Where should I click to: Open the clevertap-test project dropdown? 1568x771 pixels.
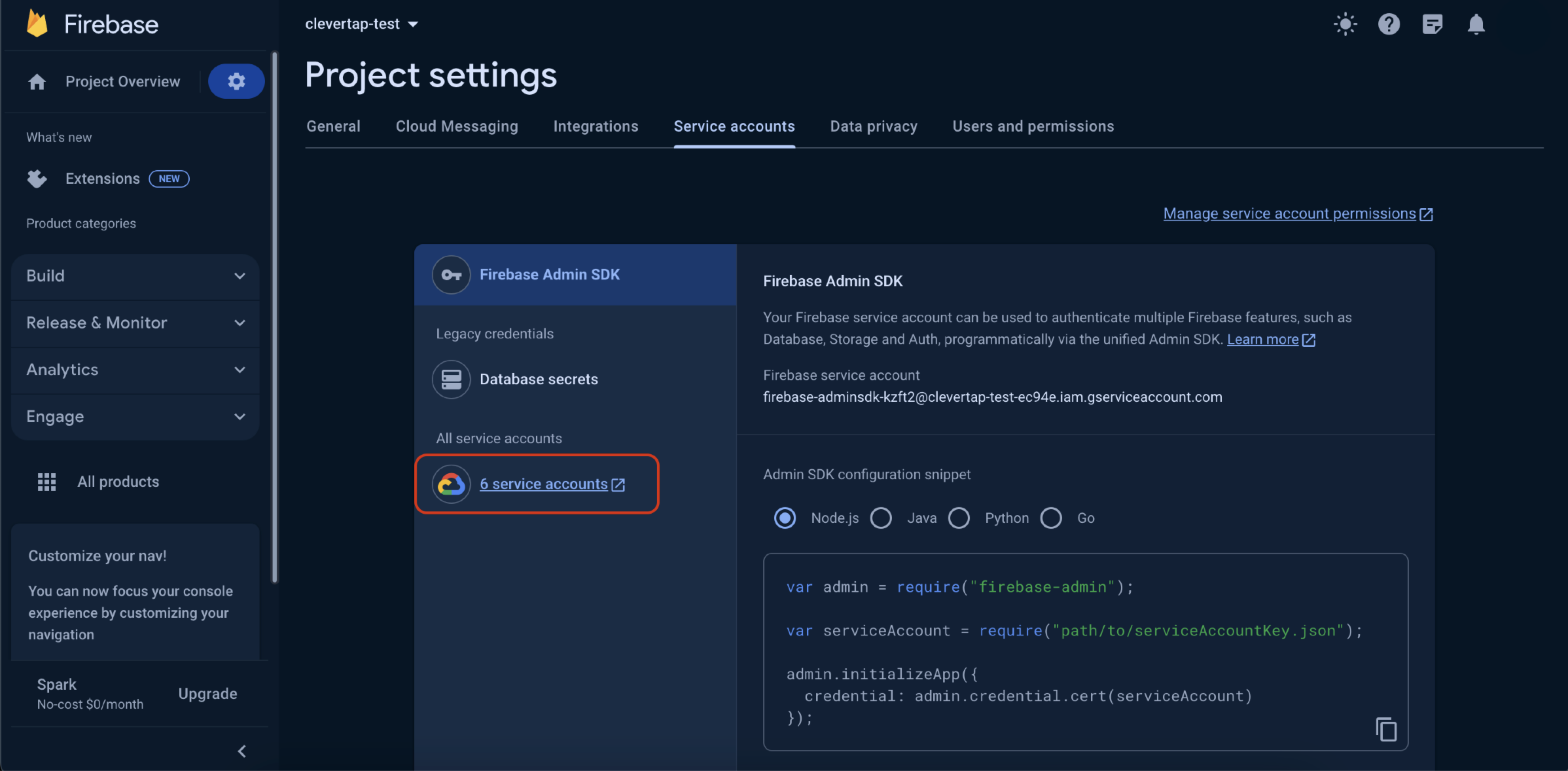coord(361,24)
